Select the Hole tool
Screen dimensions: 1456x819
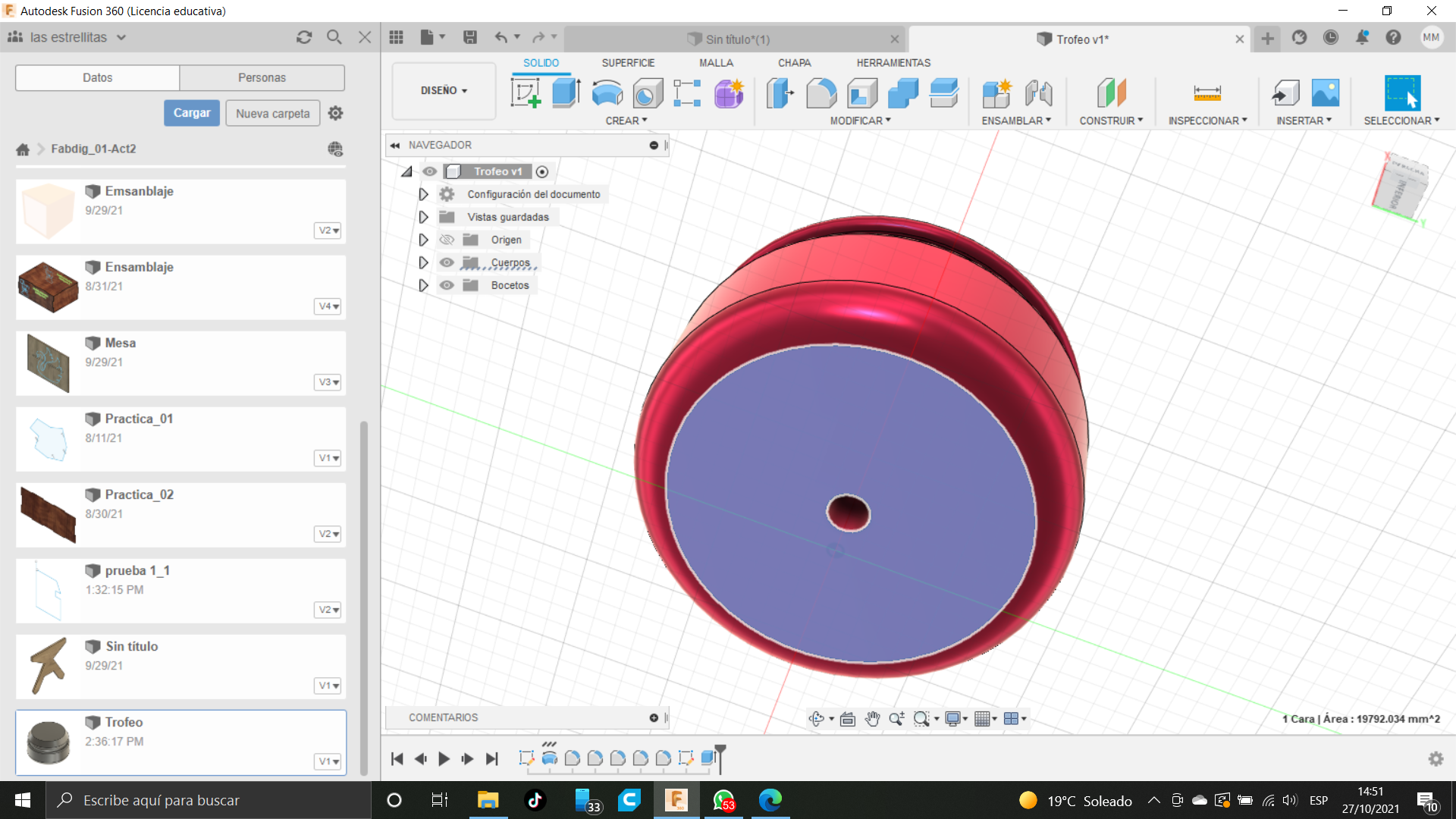tap(648, 93)
